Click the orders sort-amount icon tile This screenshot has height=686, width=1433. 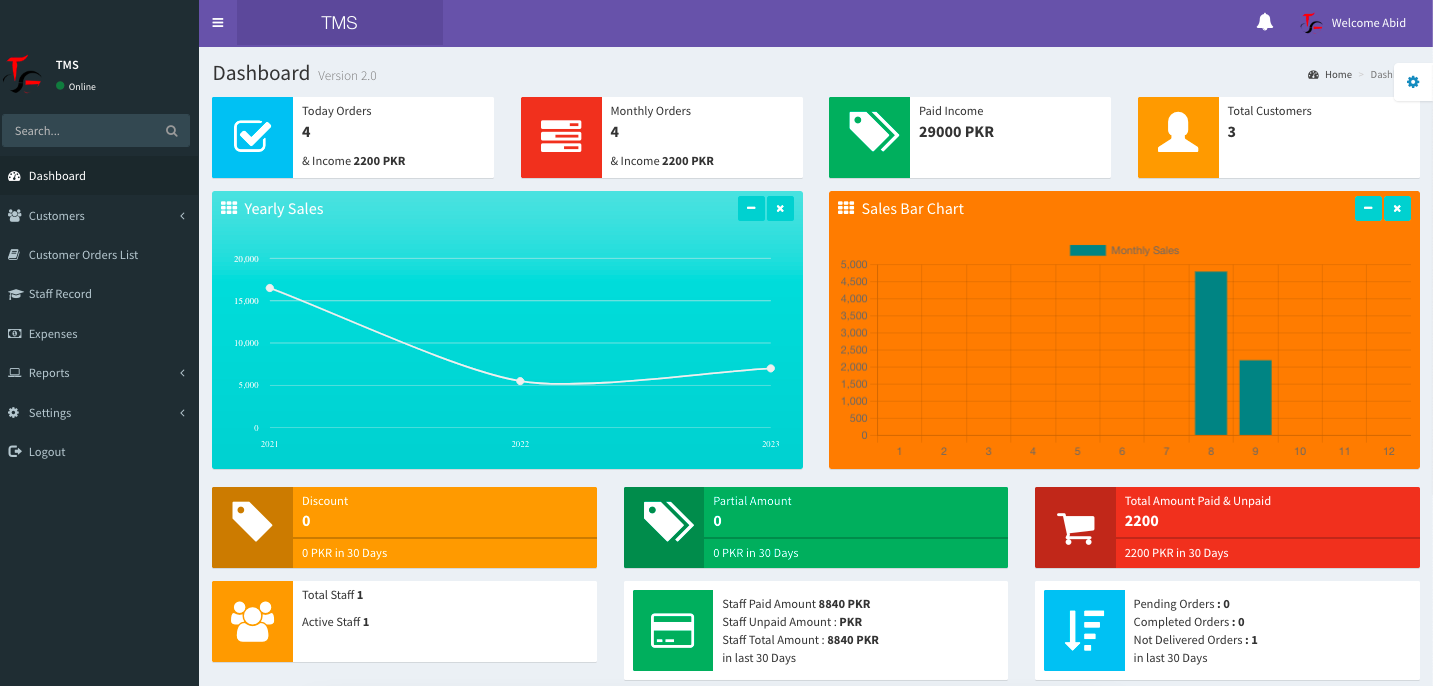tap(1084, 630)
